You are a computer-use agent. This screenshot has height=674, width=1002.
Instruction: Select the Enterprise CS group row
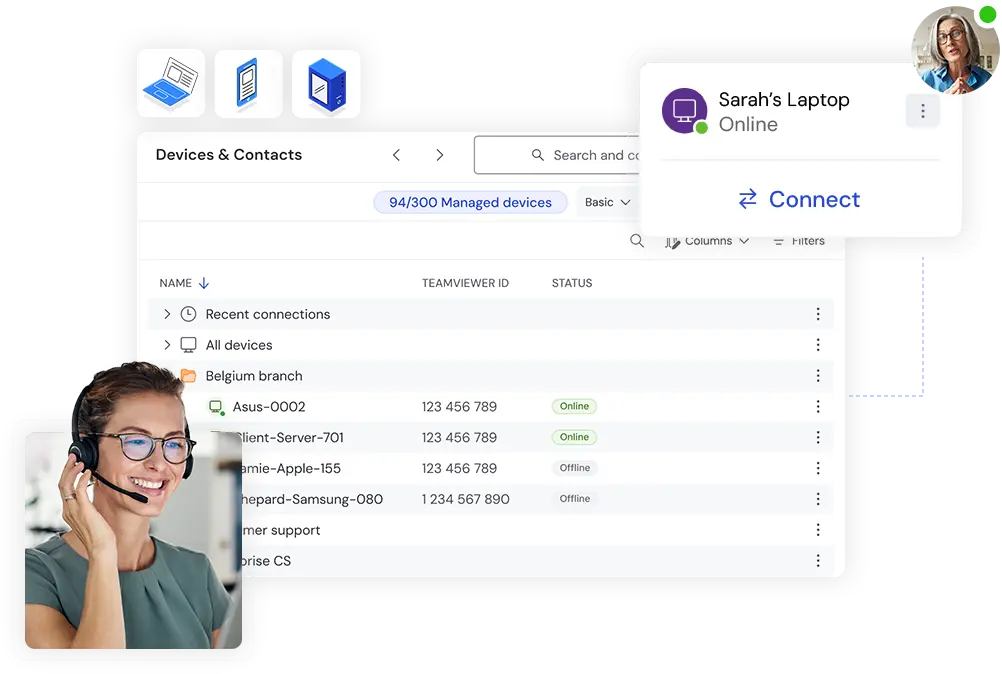[537, 560]
